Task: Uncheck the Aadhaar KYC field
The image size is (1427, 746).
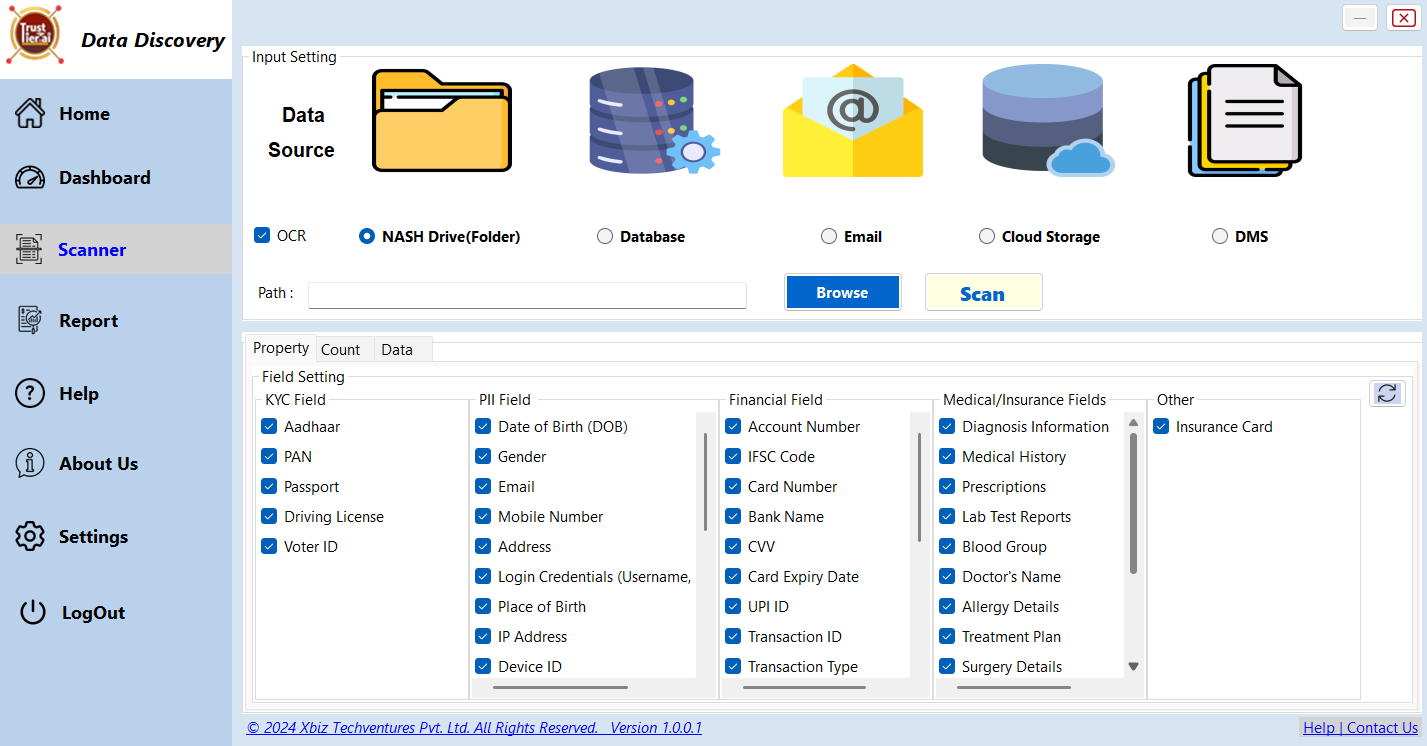Action: pyautogui.click(x=269, y=427)
